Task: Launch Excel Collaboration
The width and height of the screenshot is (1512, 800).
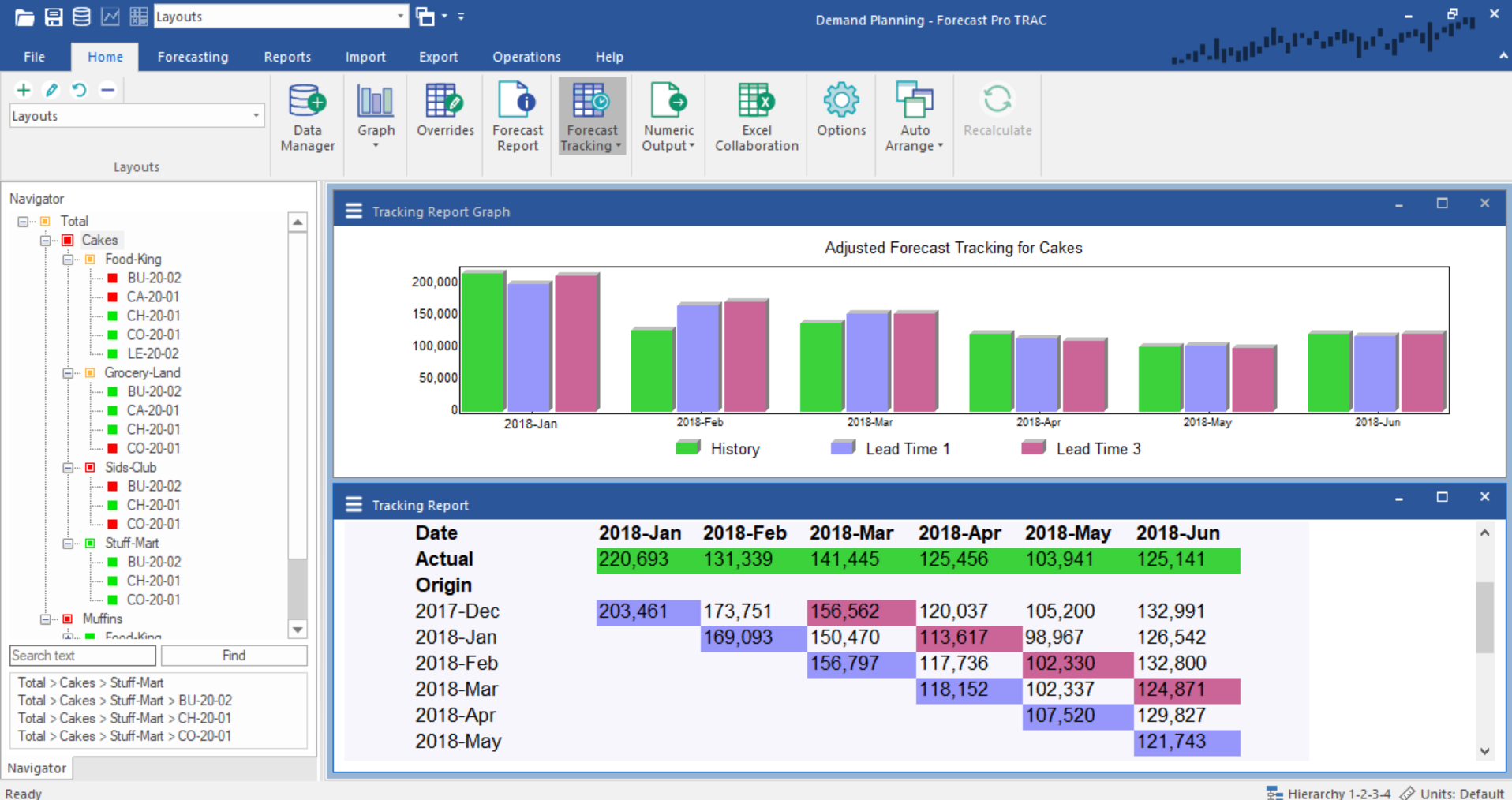Action: pyautogui.click(x=755, y=115)
